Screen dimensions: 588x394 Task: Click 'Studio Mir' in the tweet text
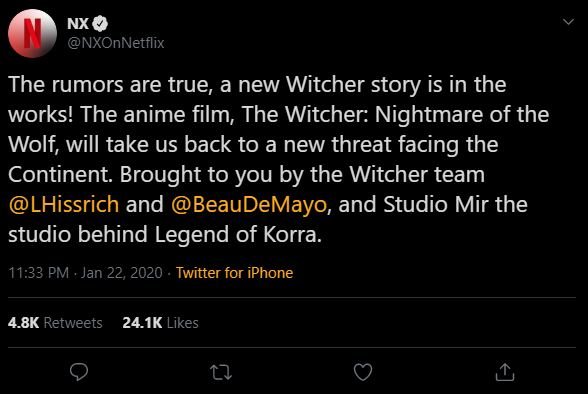coord(436,205)
